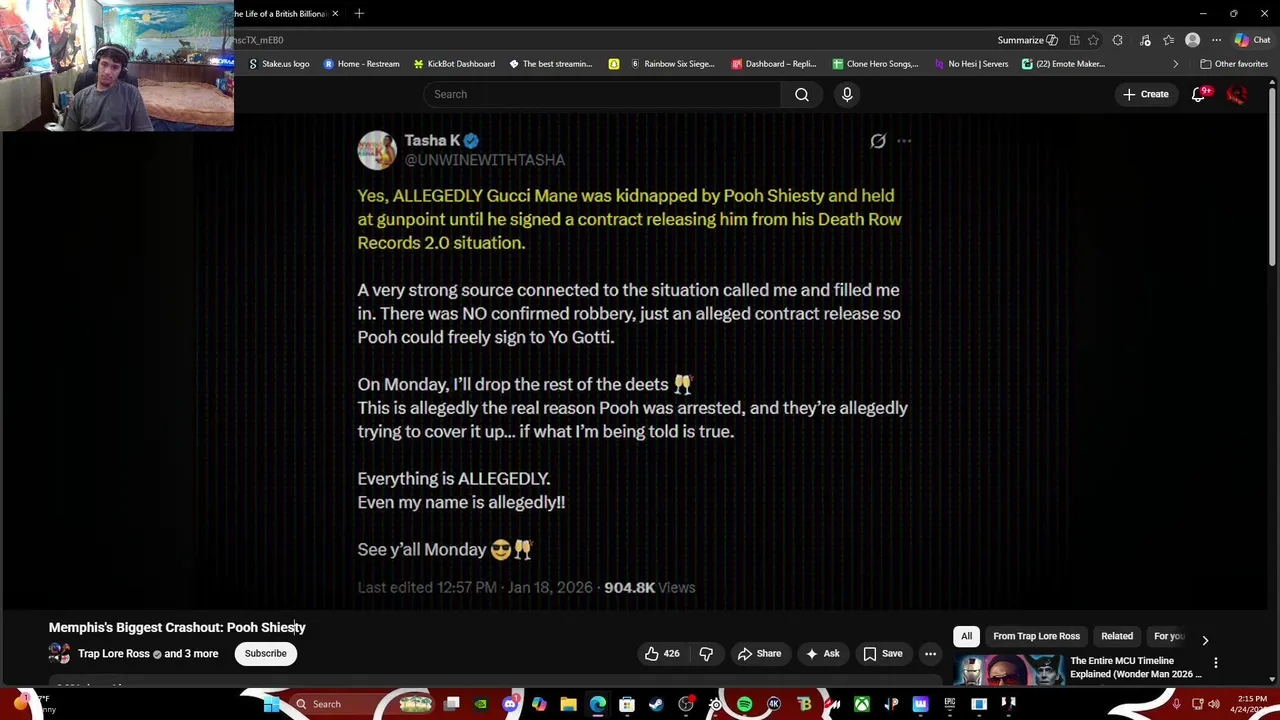Screen dimensions: 1280x720
Task: Activate voice search microphone icon
Action: click(847, 94)
